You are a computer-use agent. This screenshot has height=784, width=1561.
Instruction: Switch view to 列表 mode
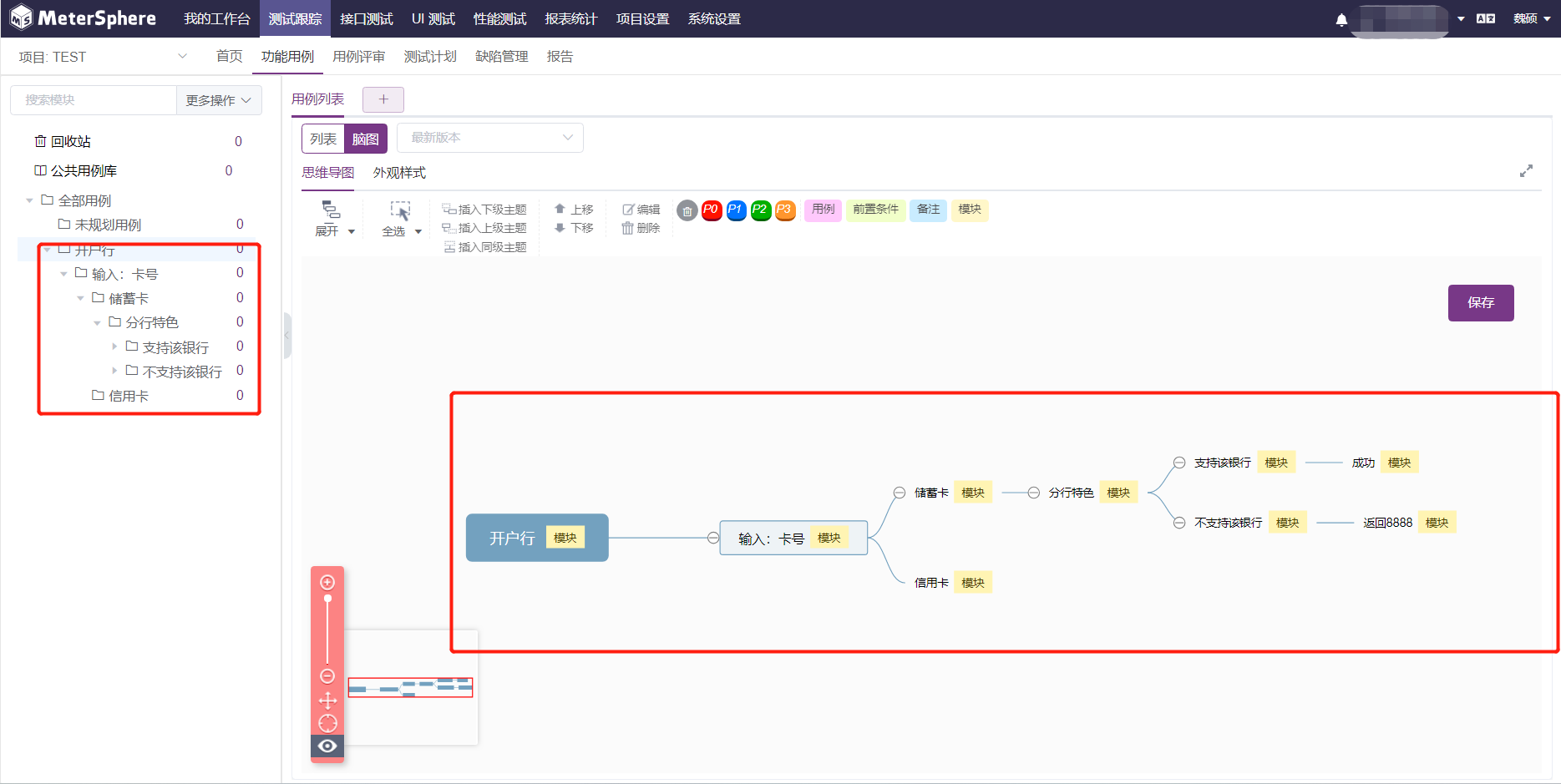pos(322,138)
